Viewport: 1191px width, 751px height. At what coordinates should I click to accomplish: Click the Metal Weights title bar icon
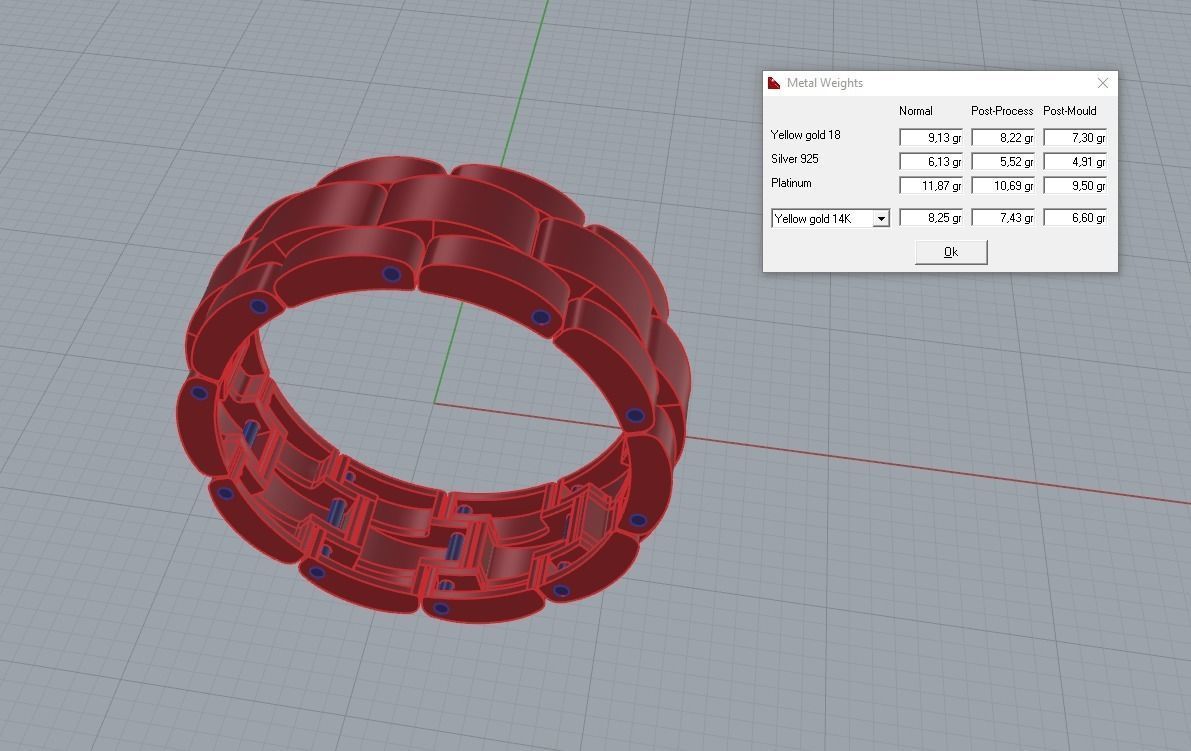point(774,83)
